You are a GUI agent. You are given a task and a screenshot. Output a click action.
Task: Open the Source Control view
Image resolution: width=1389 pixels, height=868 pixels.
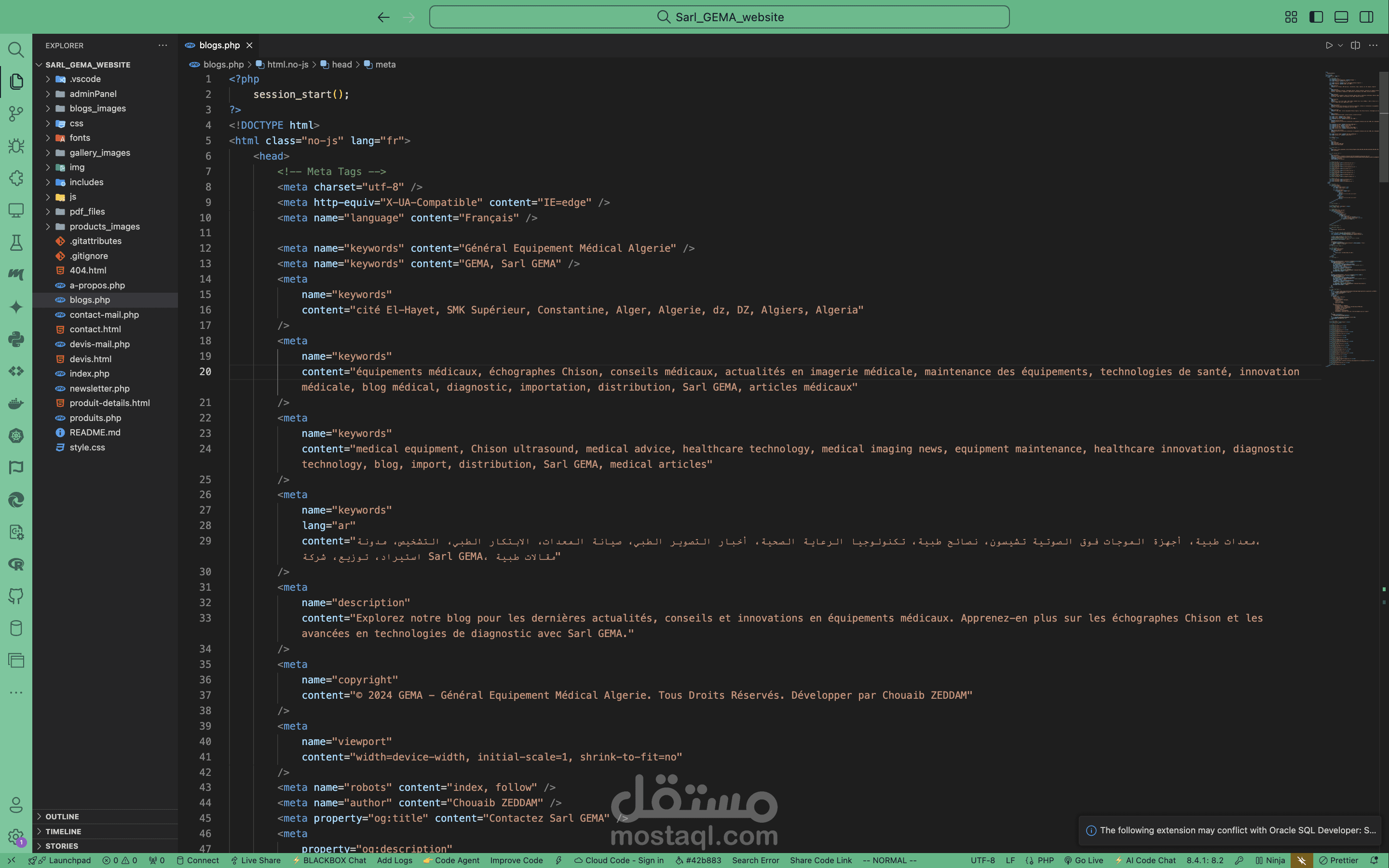click(x=16, y=114)
